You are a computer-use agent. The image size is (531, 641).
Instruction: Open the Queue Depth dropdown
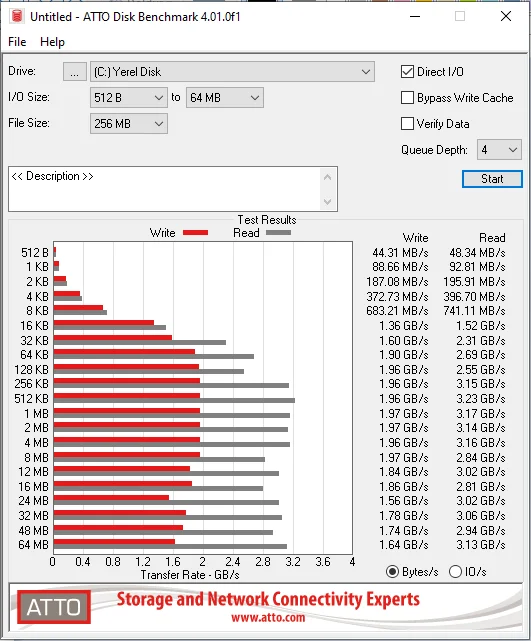499,150
